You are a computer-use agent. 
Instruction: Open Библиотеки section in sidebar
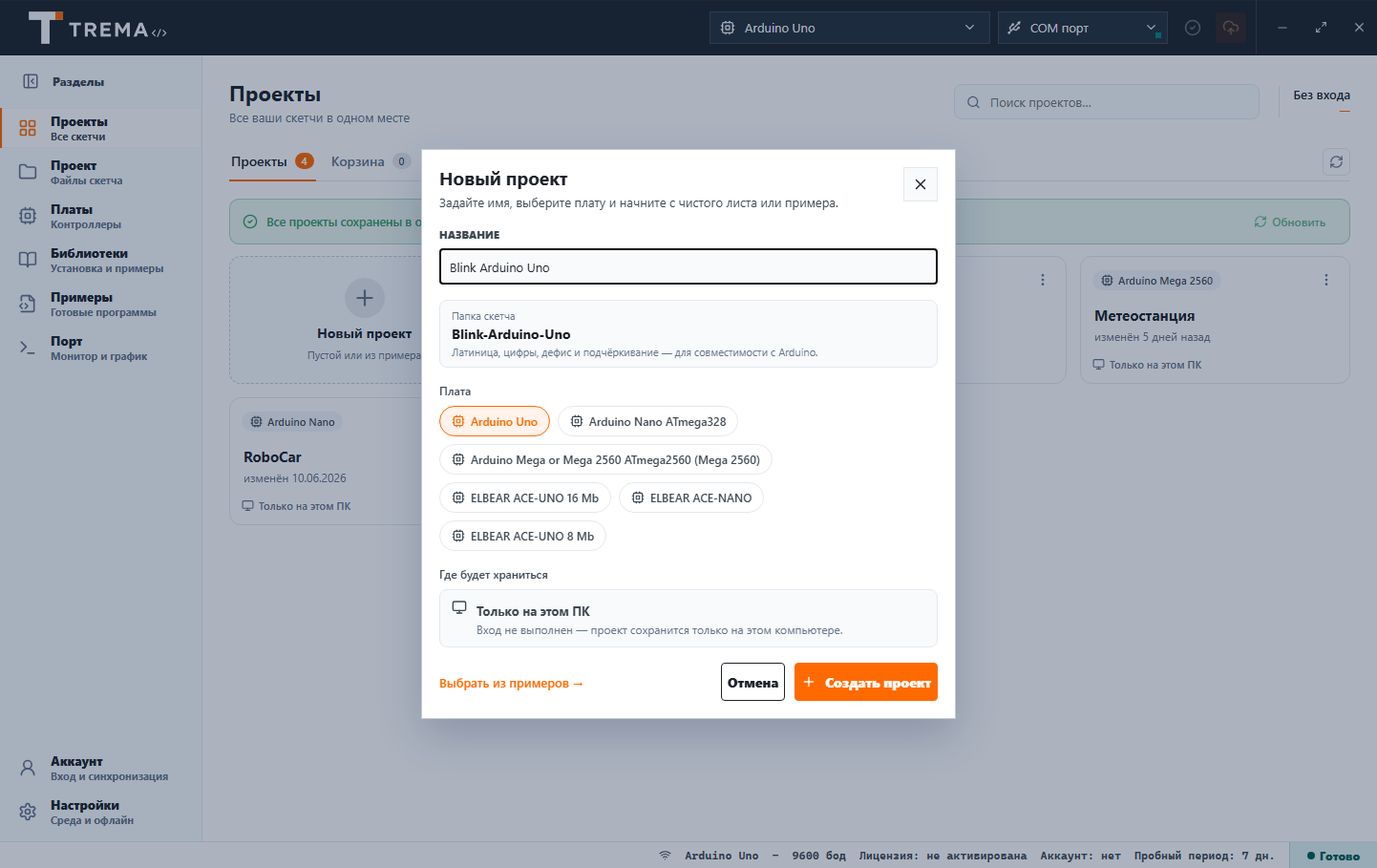tap(101, 260)
